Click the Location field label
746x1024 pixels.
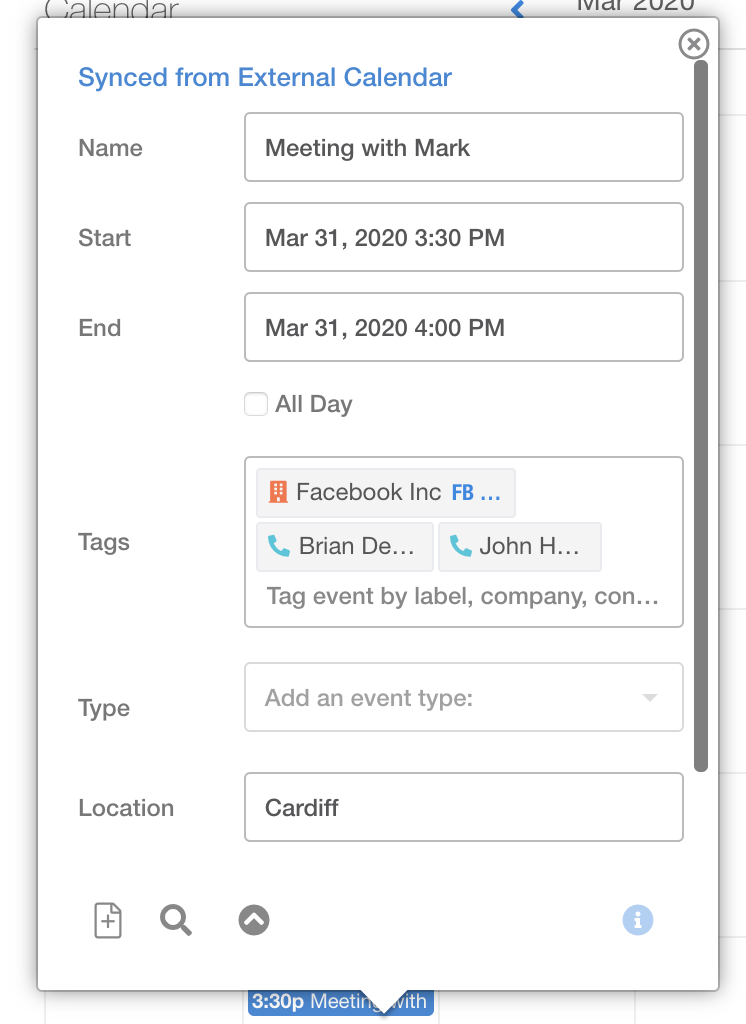tap(126, 808)
